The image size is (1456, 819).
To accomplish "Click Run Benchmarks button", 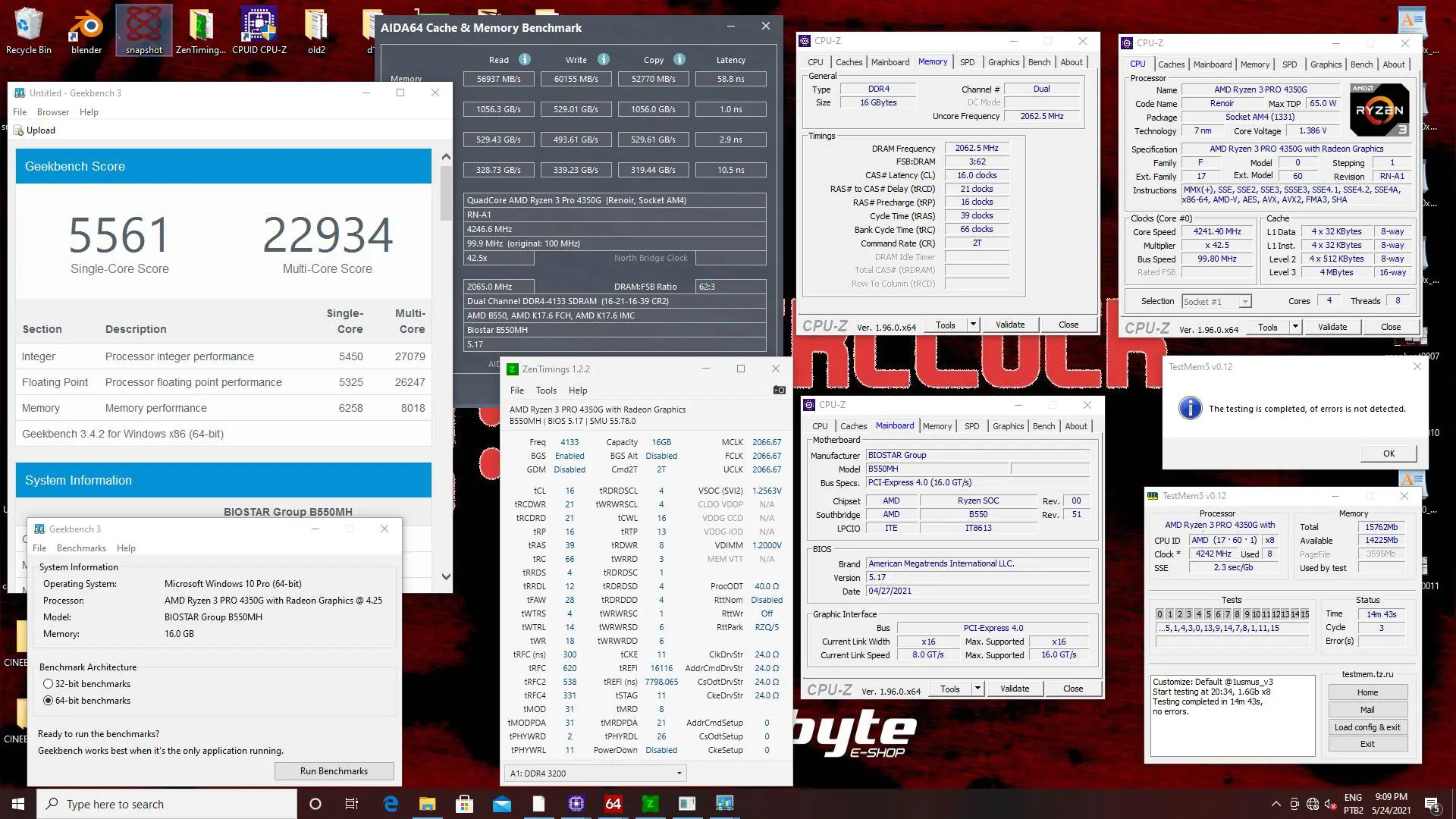I will coord(334,771).
